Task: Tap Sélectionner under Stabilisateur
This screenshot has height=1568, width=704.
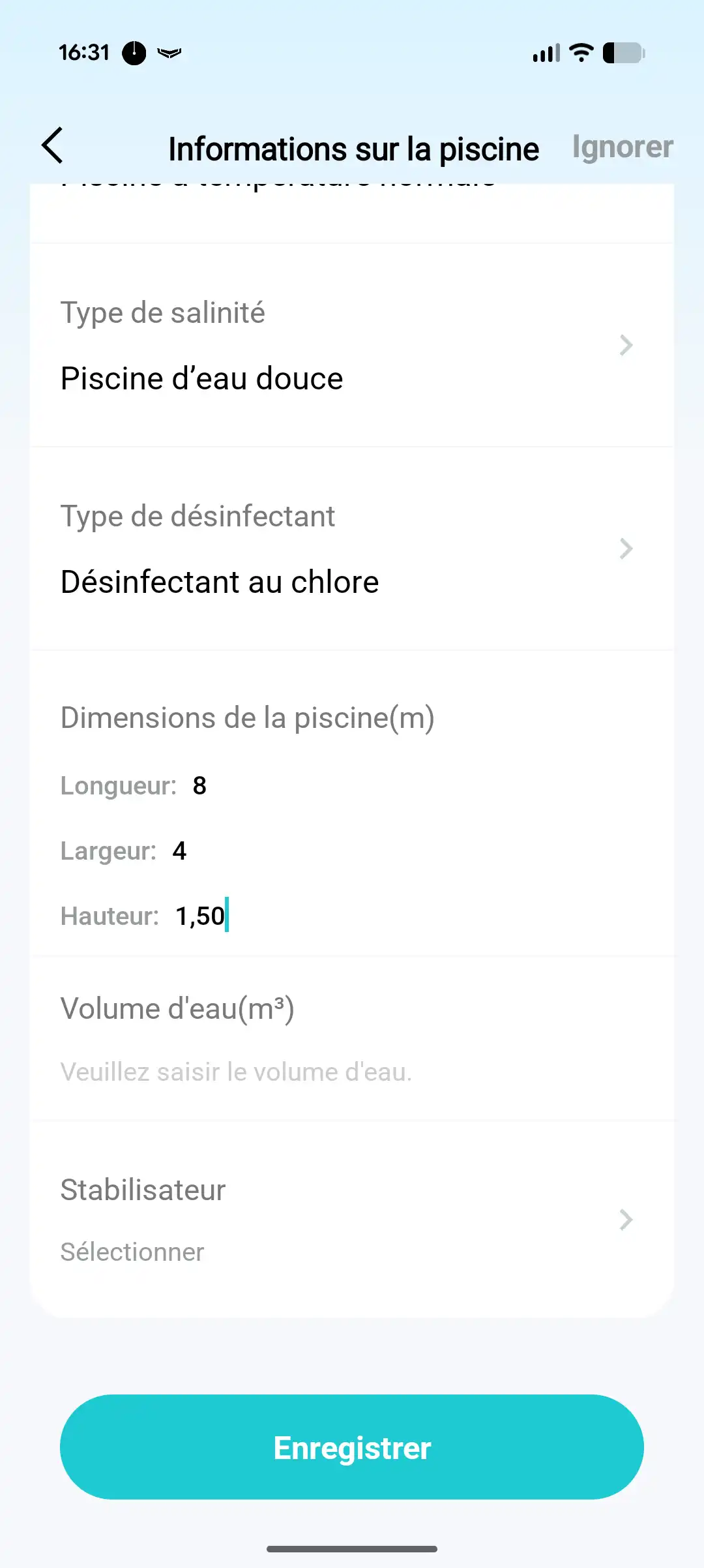Action: (x=132, y=1252)
